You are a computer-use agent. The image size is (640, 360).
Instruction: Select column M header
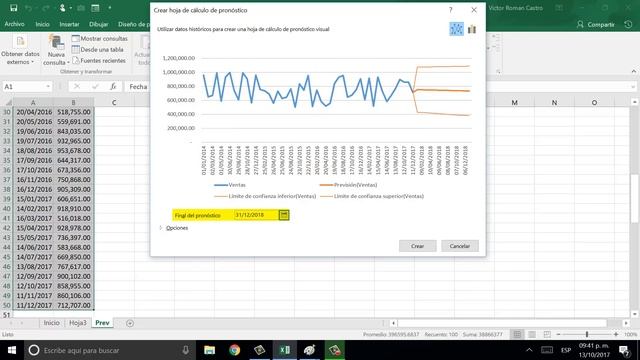514,102
